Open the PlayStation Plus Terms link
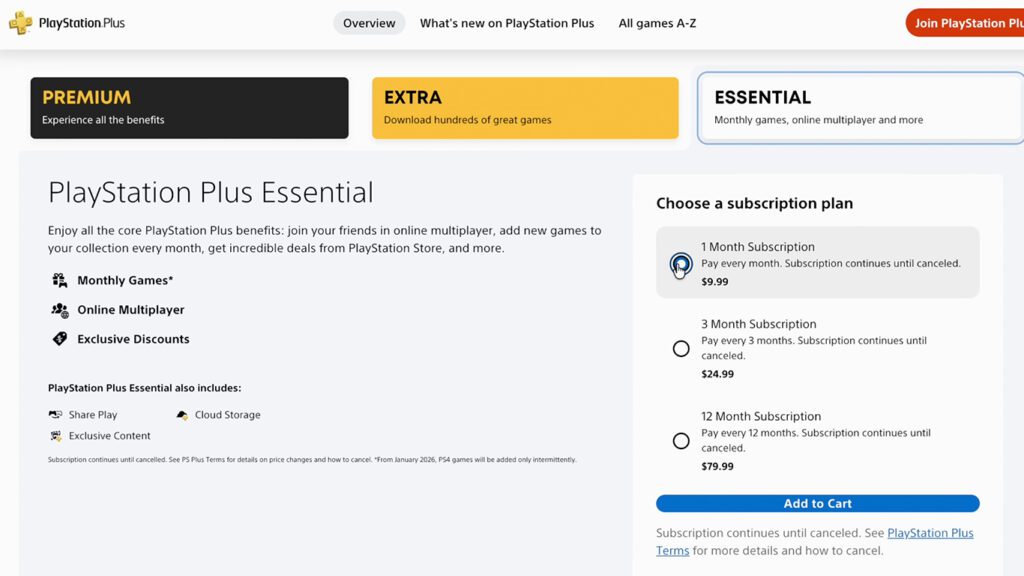The height and width of the screenshot is (576, 1024). [930, 533]
